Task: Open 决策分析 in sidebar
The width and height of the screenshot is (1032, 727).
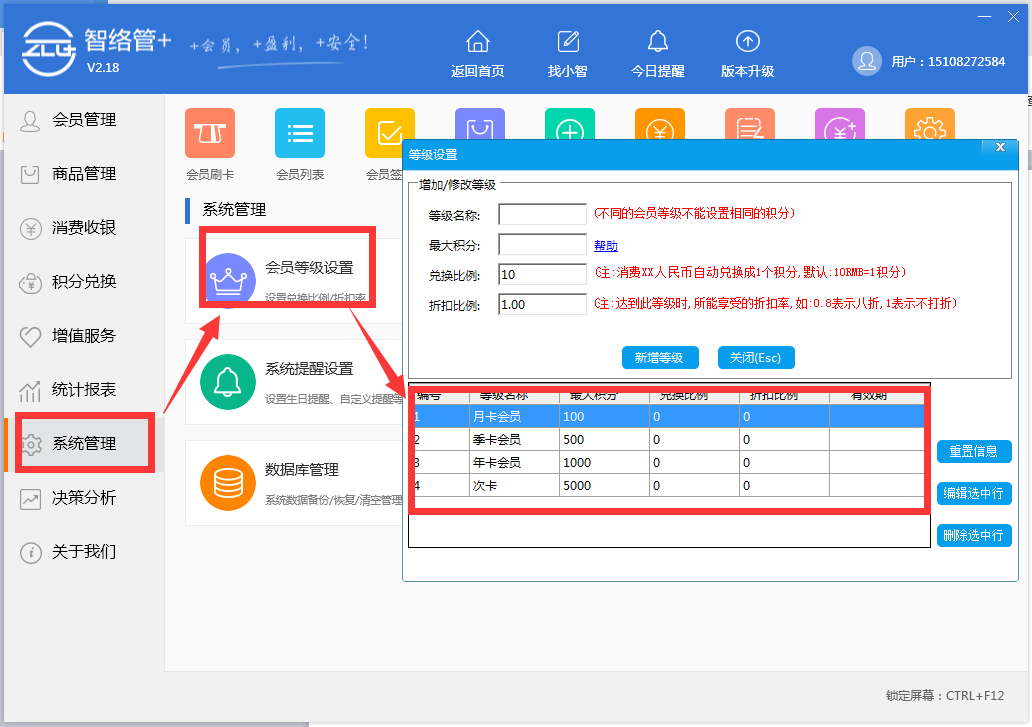Action: pos(84,497)
